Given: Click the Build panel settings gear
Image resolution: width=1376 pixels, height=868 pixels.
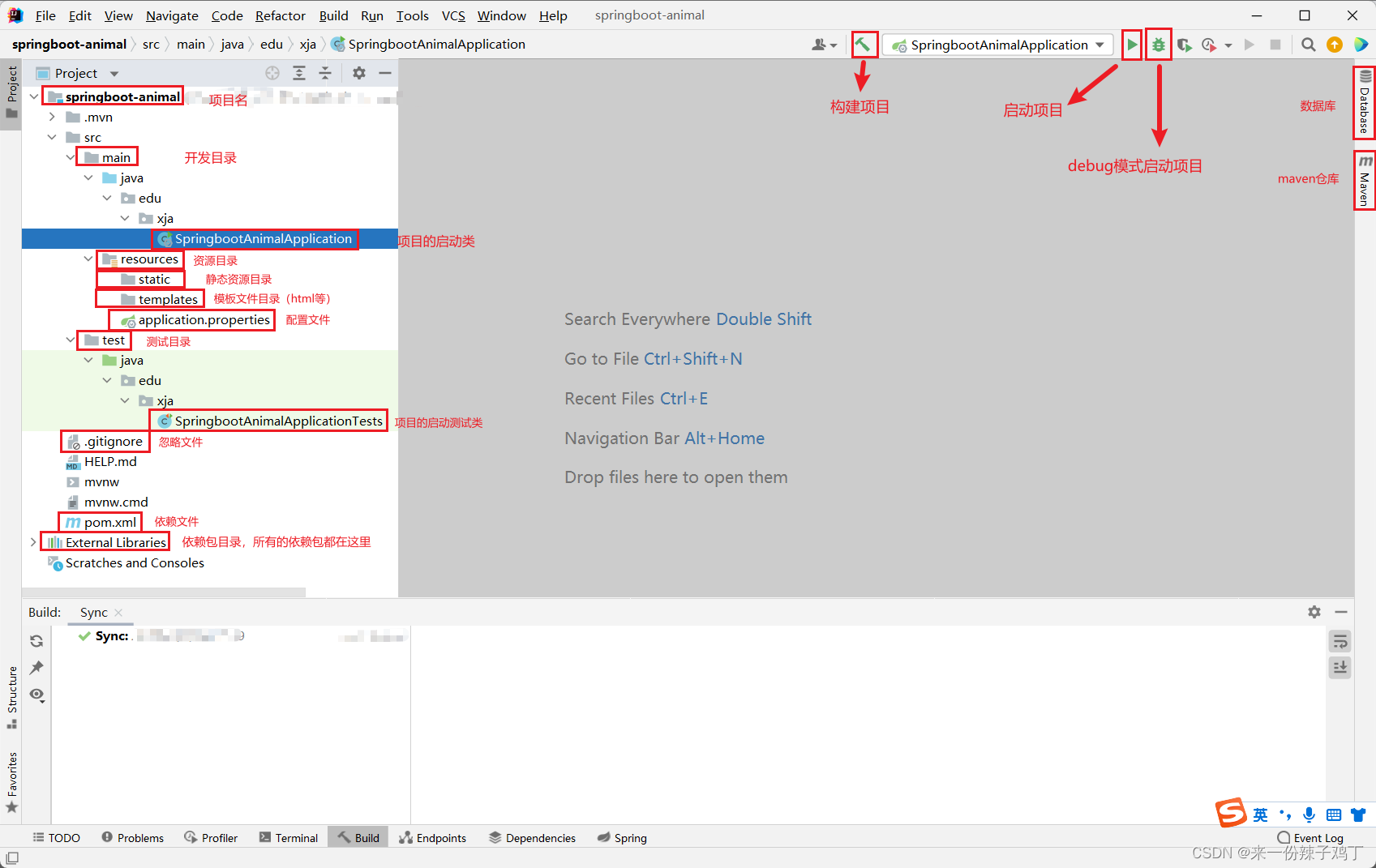Looking at the screenshot, I should coord(1314,612).
